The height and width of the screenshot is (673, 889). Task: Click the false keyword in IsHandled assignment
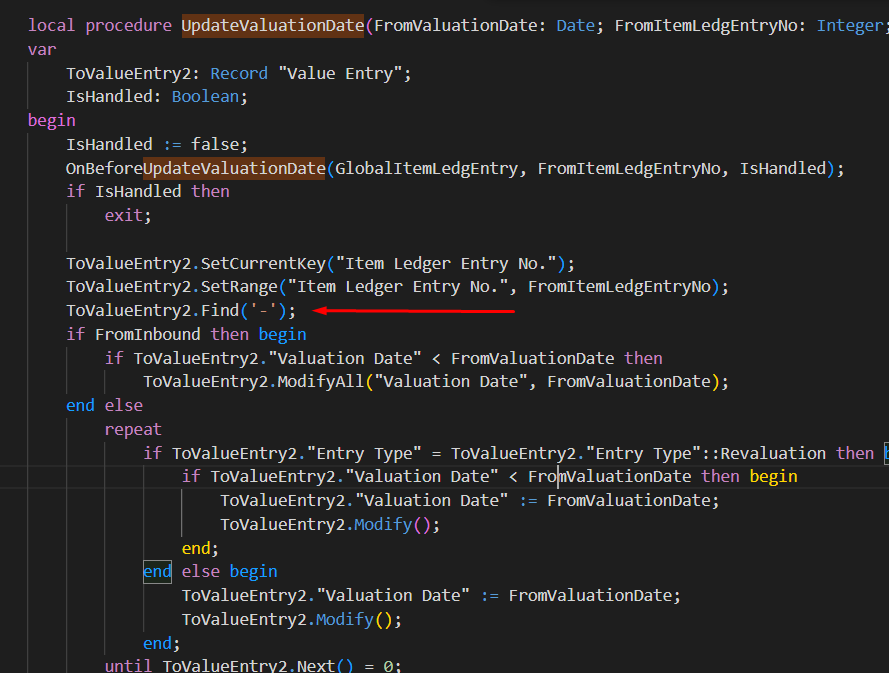(x=218, y=143)
